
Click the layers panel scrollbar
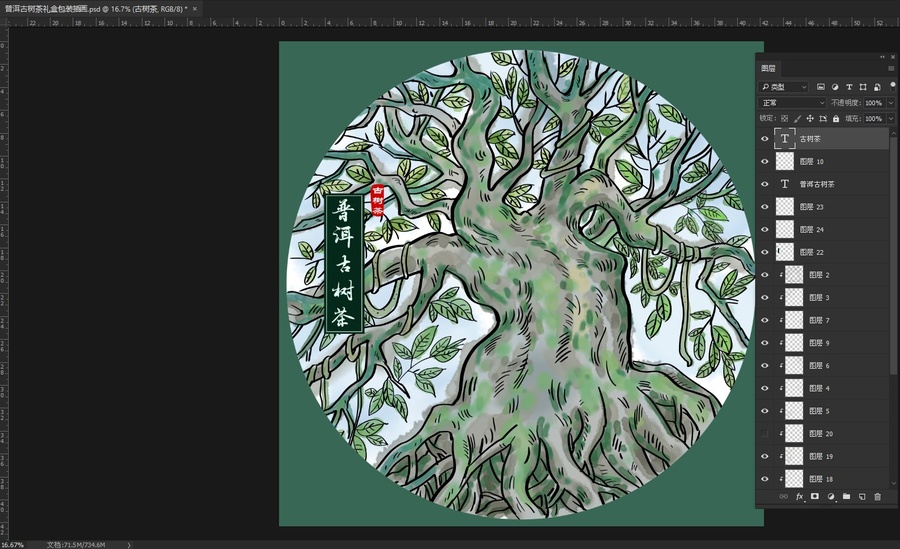click(893, 258)
